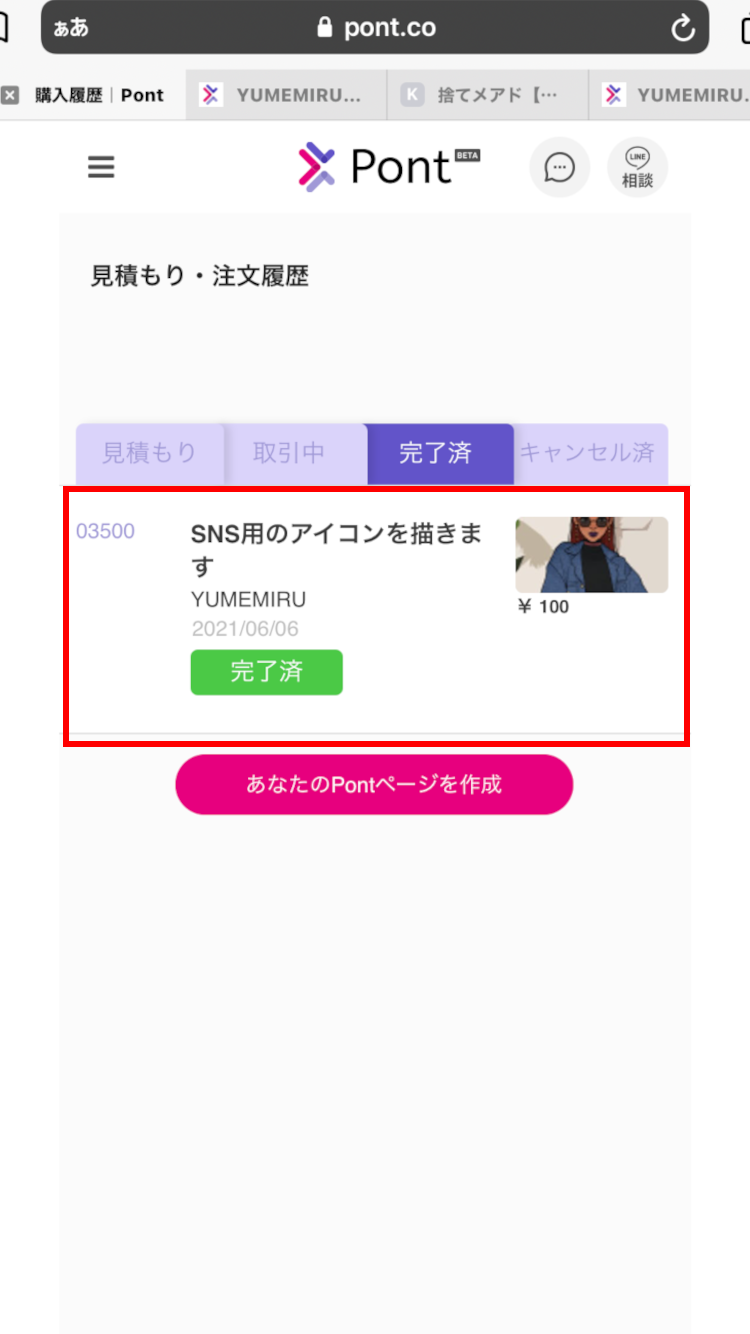Switch to the 捨てメアド browser tab

point(488,95)
